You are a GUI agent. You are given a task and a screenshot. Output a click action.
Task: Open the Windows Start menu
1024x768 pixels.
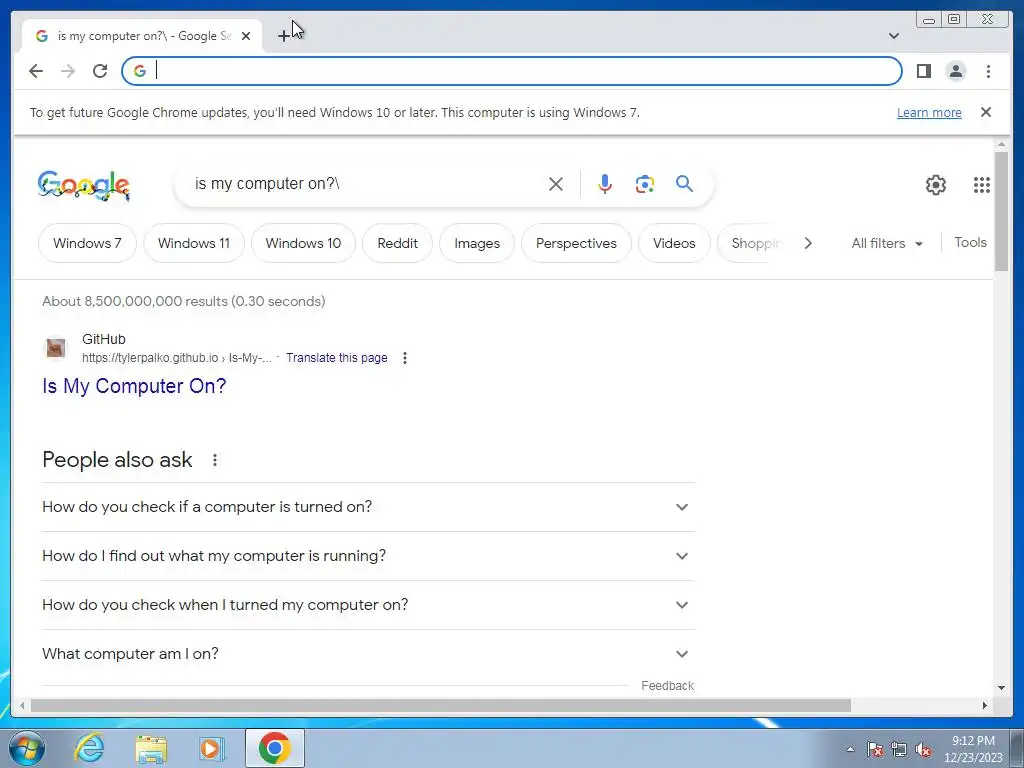point(27,748)
